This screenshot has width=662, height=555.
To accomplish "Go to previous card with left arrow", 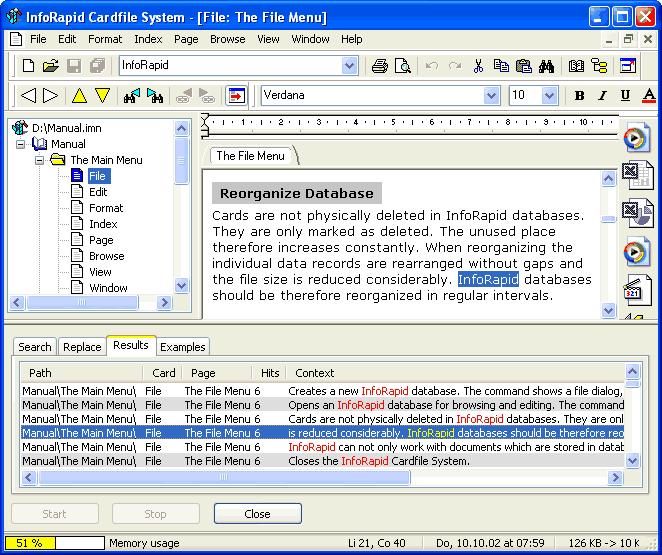I will pyautogui.click(x=28, y=95).
